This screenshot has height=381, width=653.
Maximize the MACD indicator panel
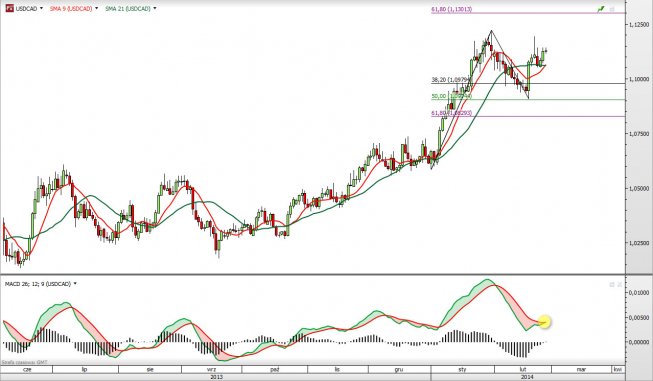tap(612, 284)
